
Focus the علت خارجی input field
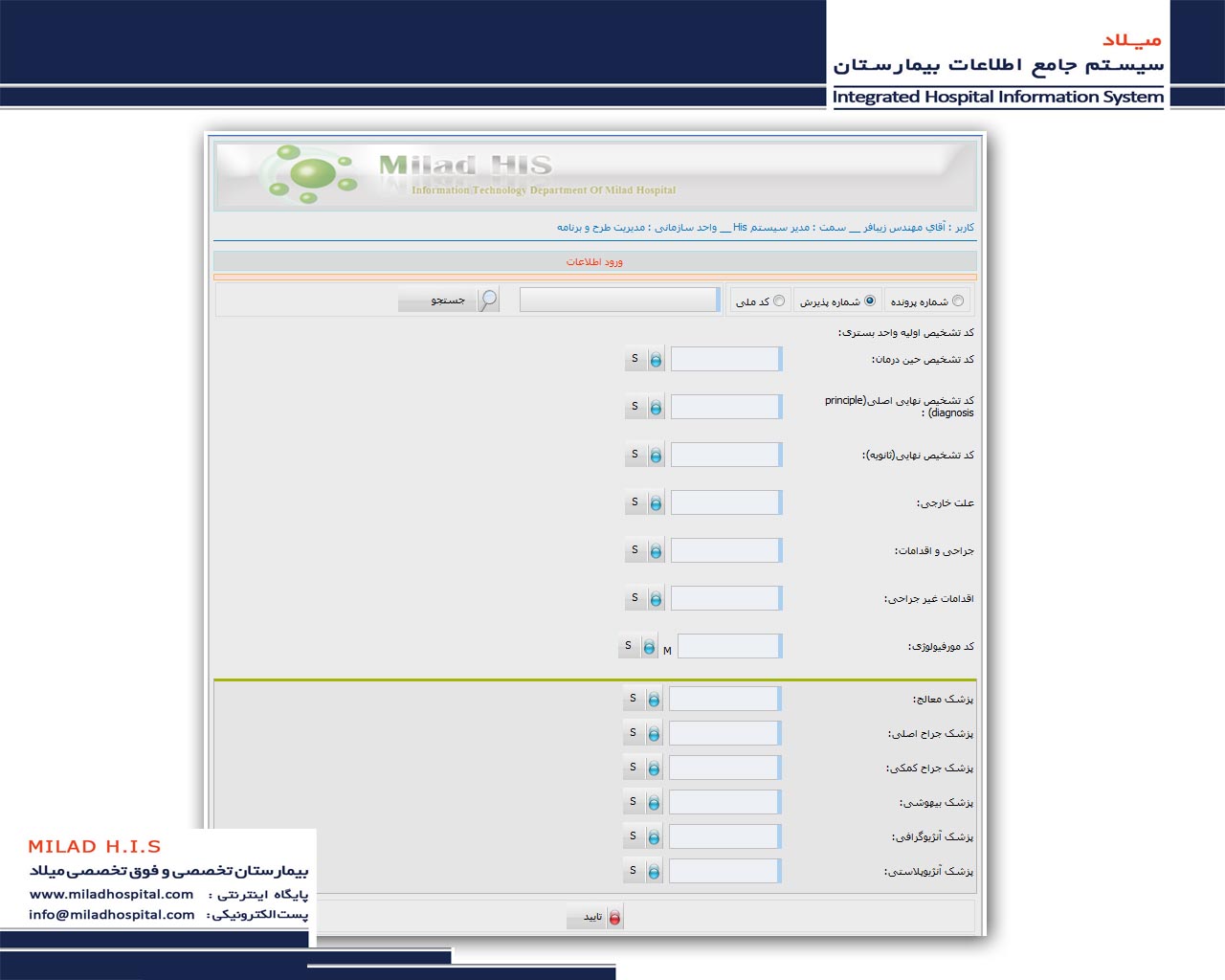click(x=726, y=502)
